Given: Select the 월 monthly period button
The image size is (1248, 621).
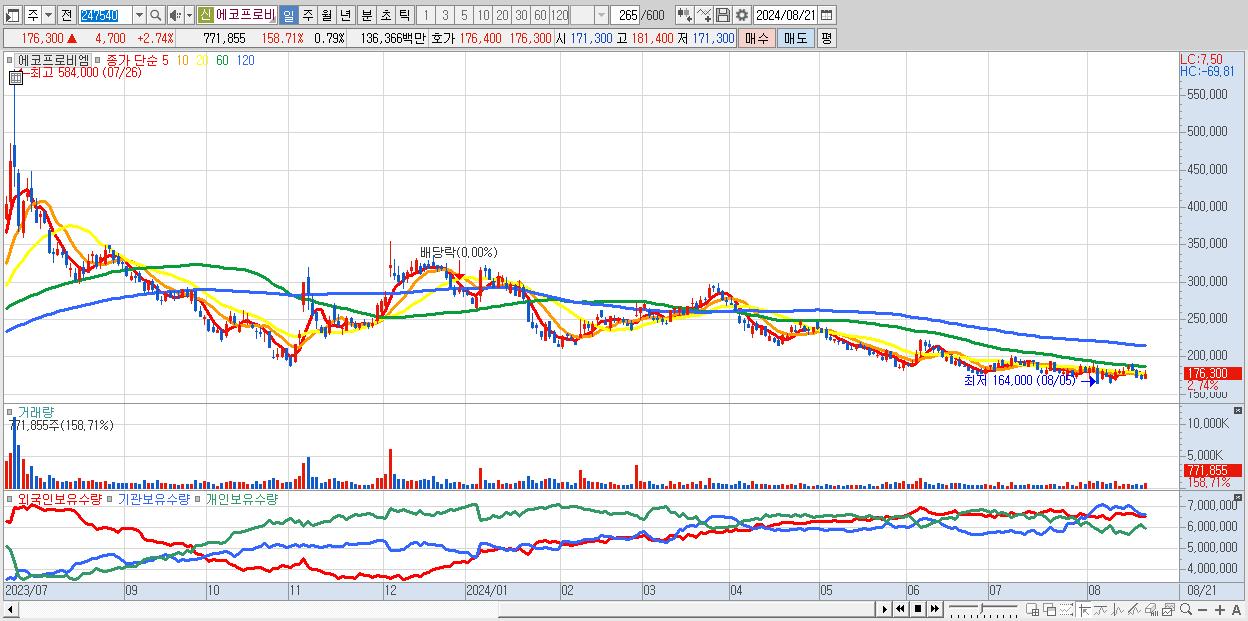Looking at the screenshot, I should point(326,15).
